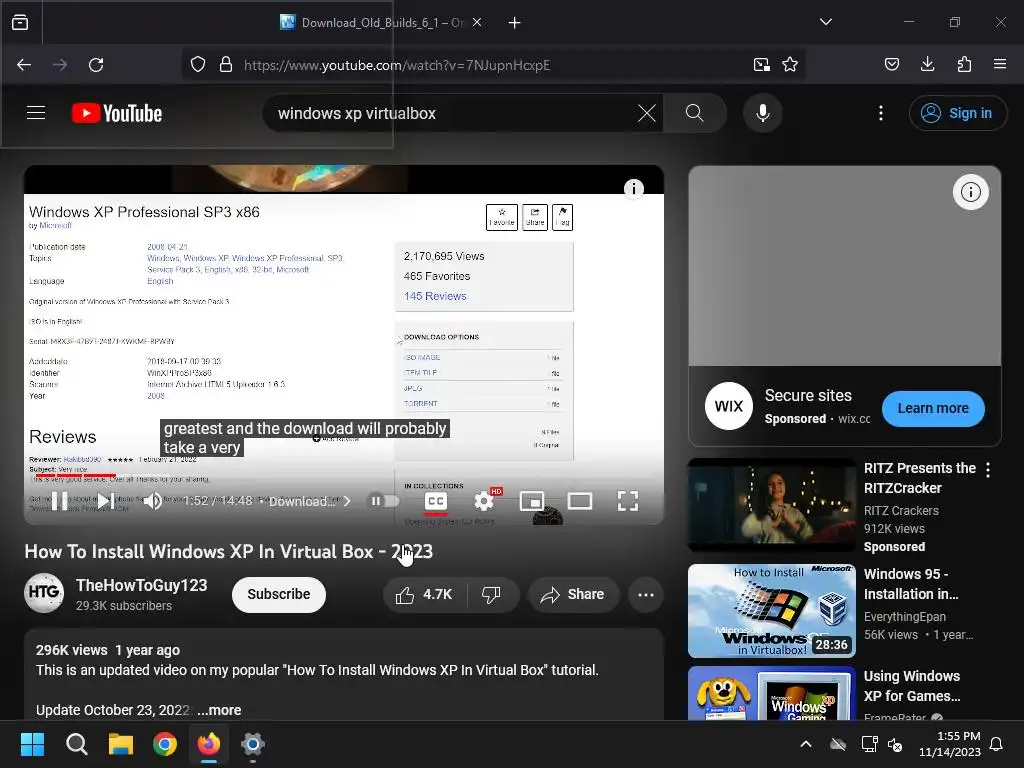Open picture-in-picture icon in address bar
The image size is (1024, 768).
pos(761,65)
